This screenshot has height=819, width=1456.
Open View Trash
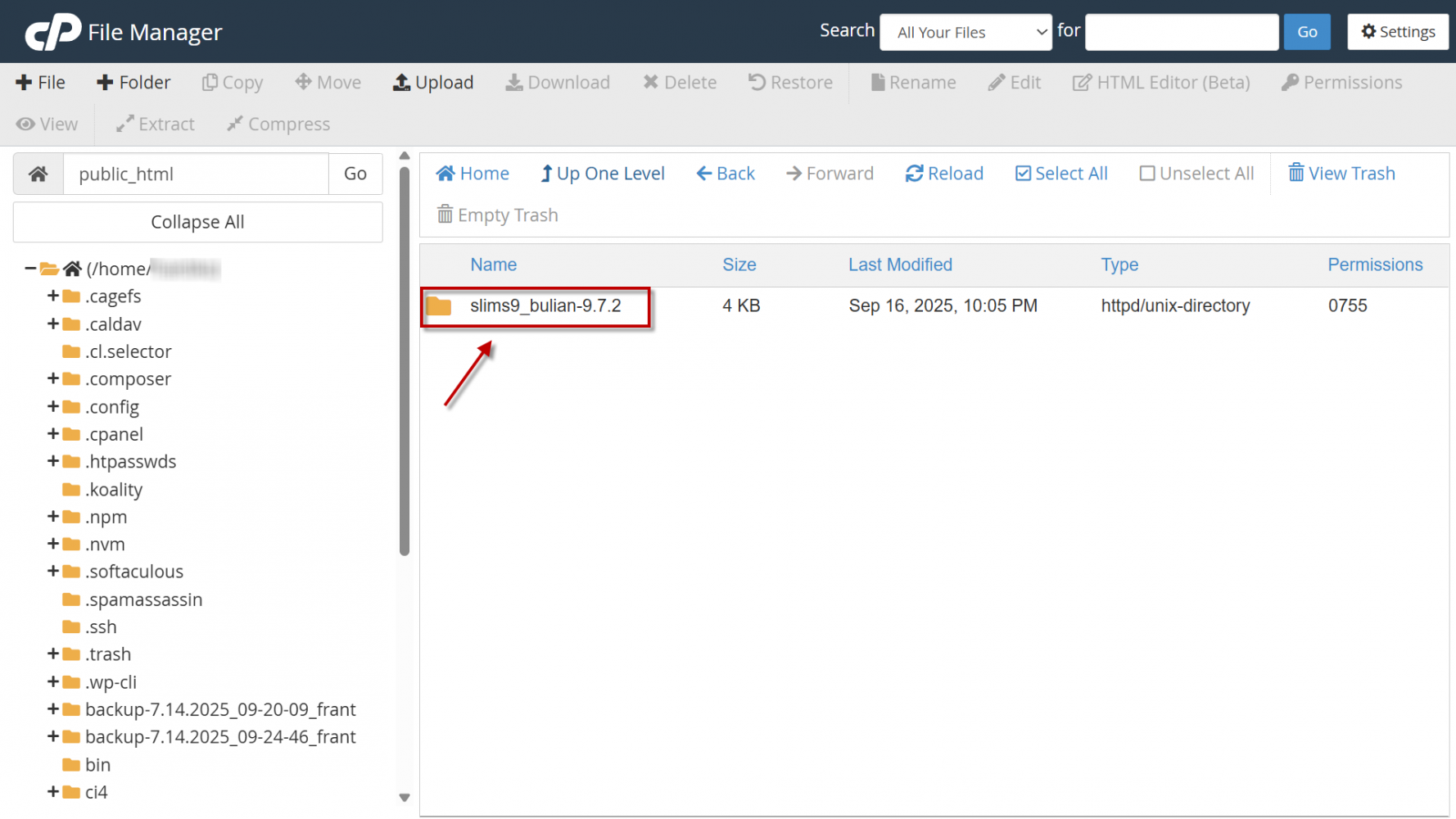pos(1341,174)
